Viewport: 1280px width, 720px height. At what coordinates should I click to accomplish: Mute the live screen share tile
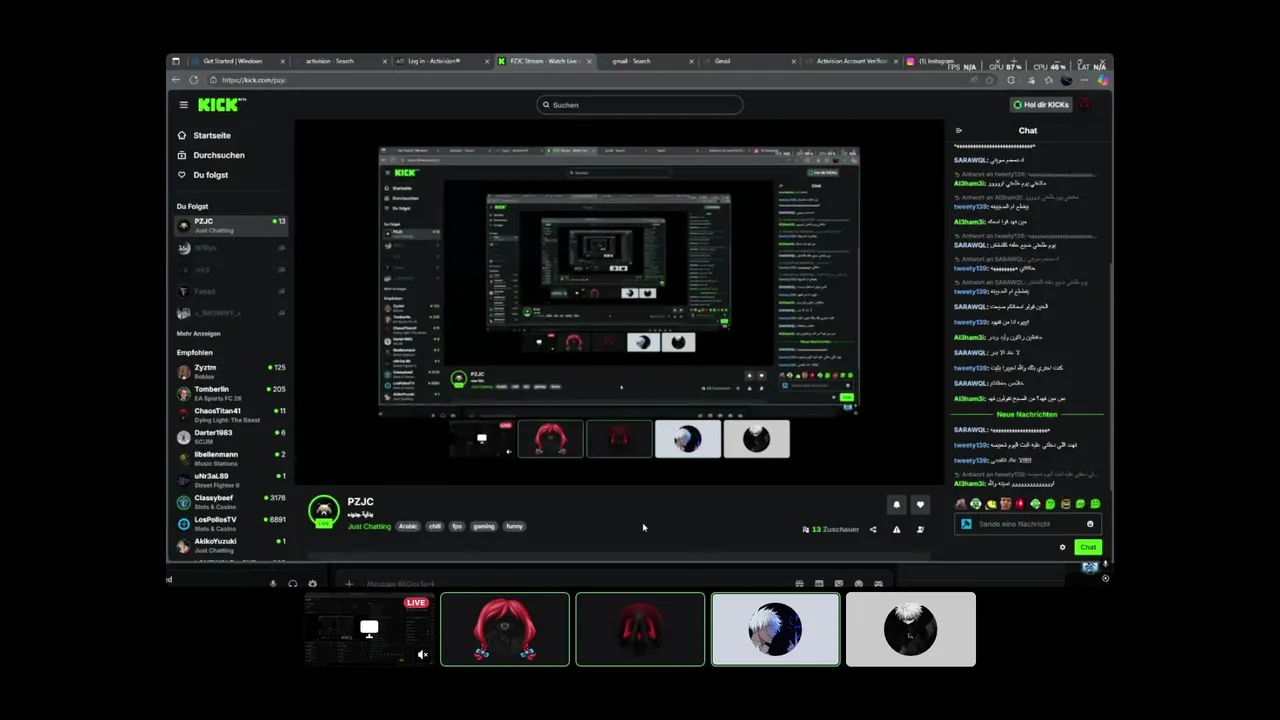tap(422, 655)
